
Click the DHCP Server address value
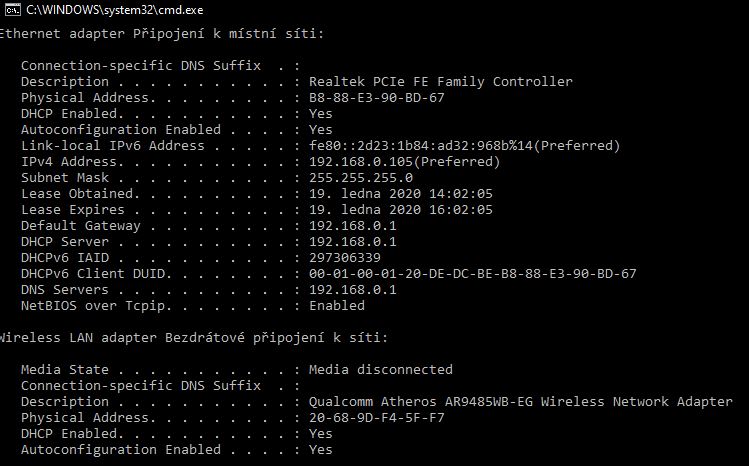click(353, 242)
